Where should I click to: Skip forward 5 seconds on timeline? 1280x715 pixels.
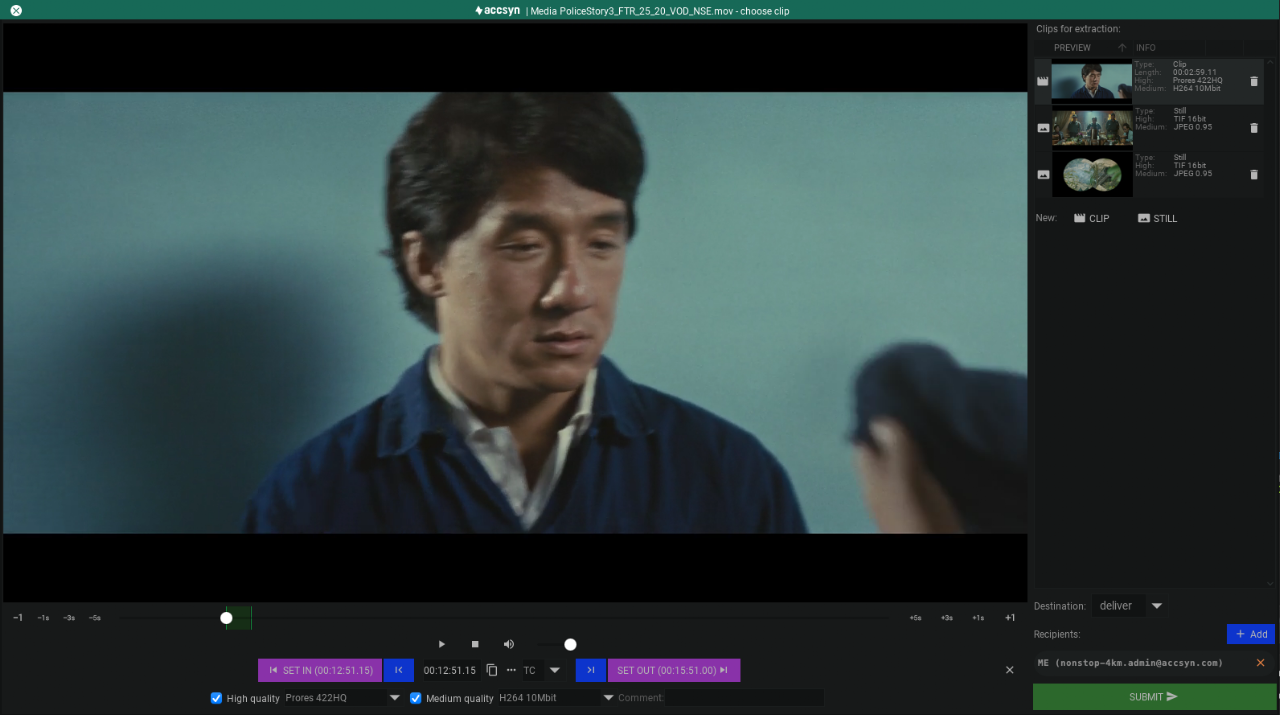[x=915, y=618]
